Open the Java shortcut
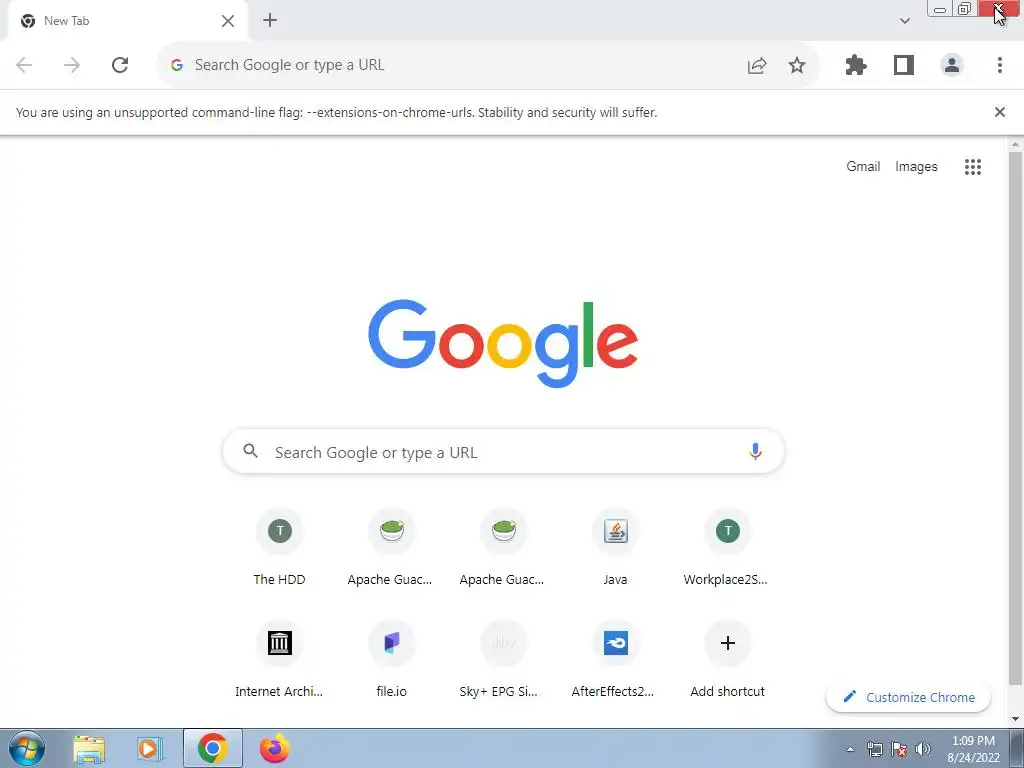This screenshot has height=768, width=1024. [x=615, y=547]
